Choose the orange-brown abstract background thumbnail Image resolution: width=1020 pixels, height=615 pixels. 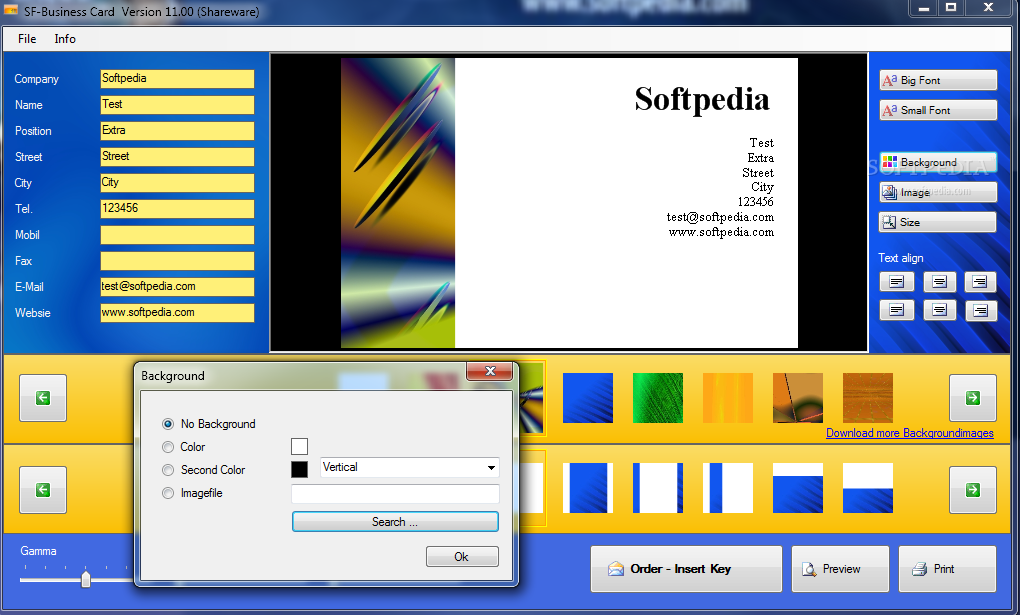(798, 398)
